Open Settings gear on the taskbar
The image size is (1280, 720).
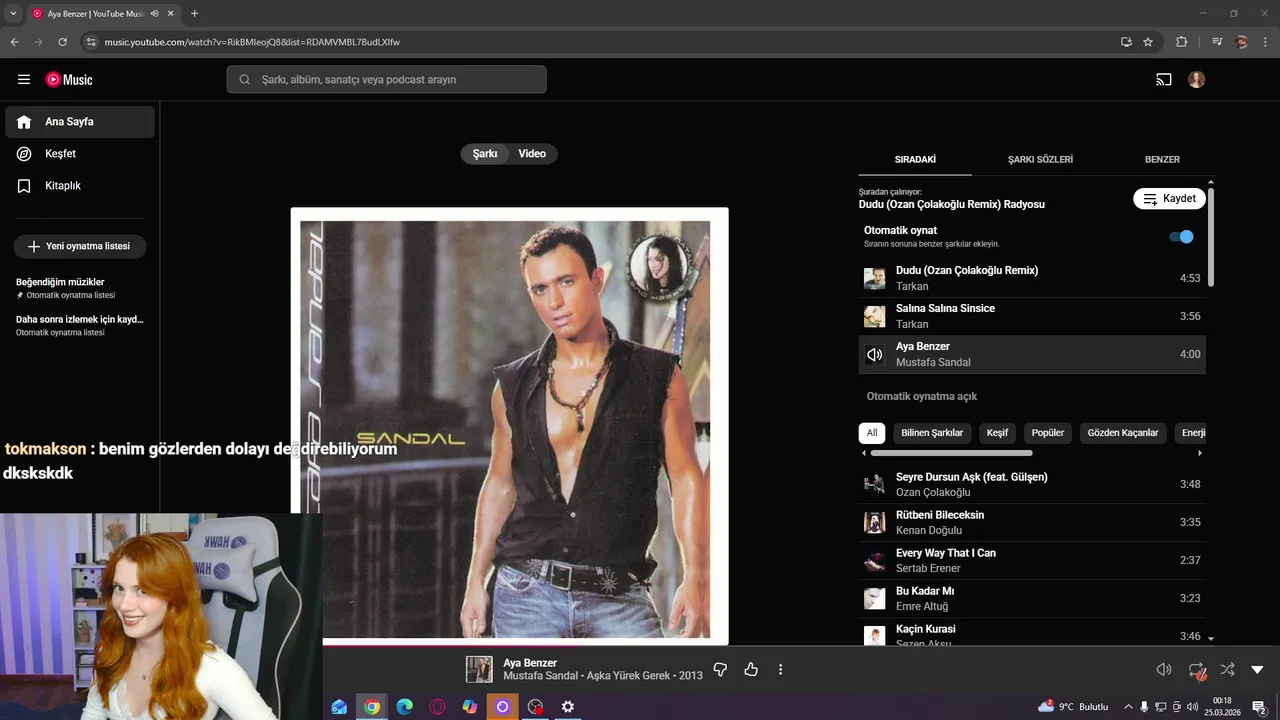[x=568, y=707]
